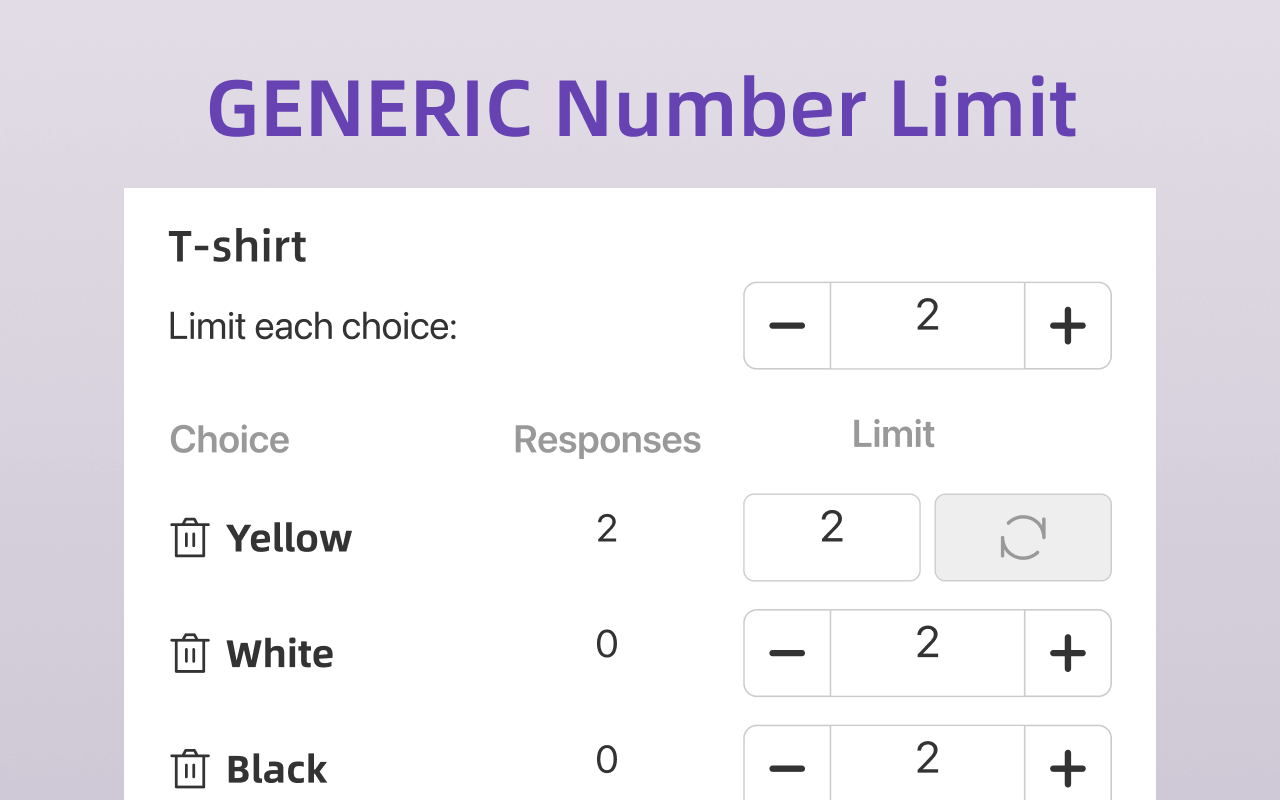Click the Responses column header
Screen dimensions: 1280x800
click(x=607, y=440)
